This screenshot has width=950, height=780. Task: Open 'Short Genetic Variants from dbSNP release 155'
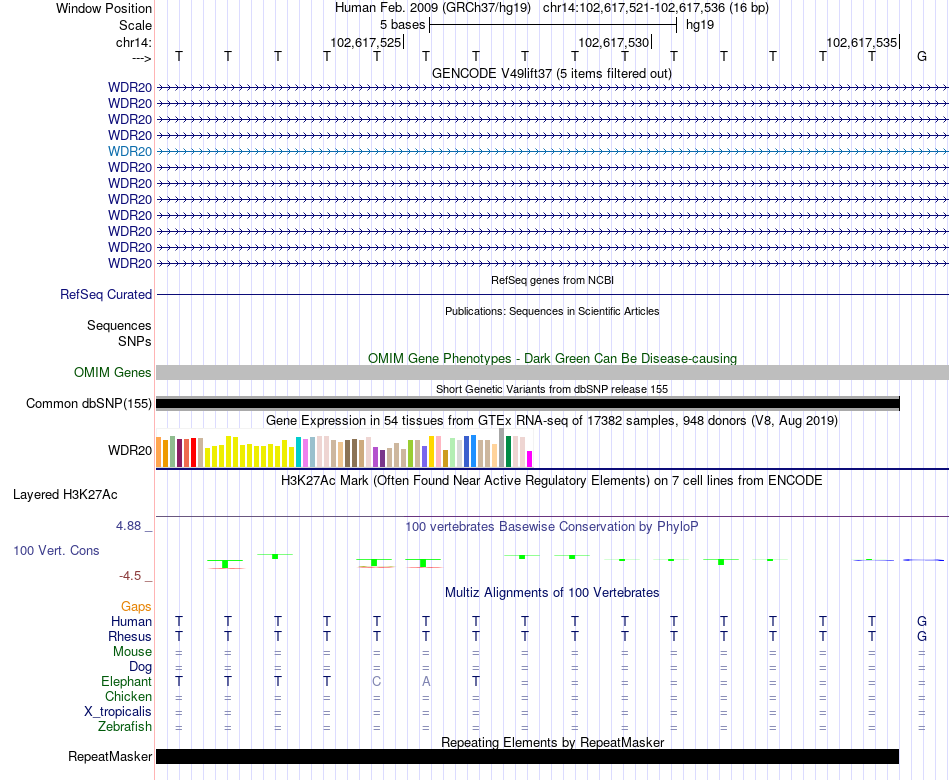[x=551, y=389]
